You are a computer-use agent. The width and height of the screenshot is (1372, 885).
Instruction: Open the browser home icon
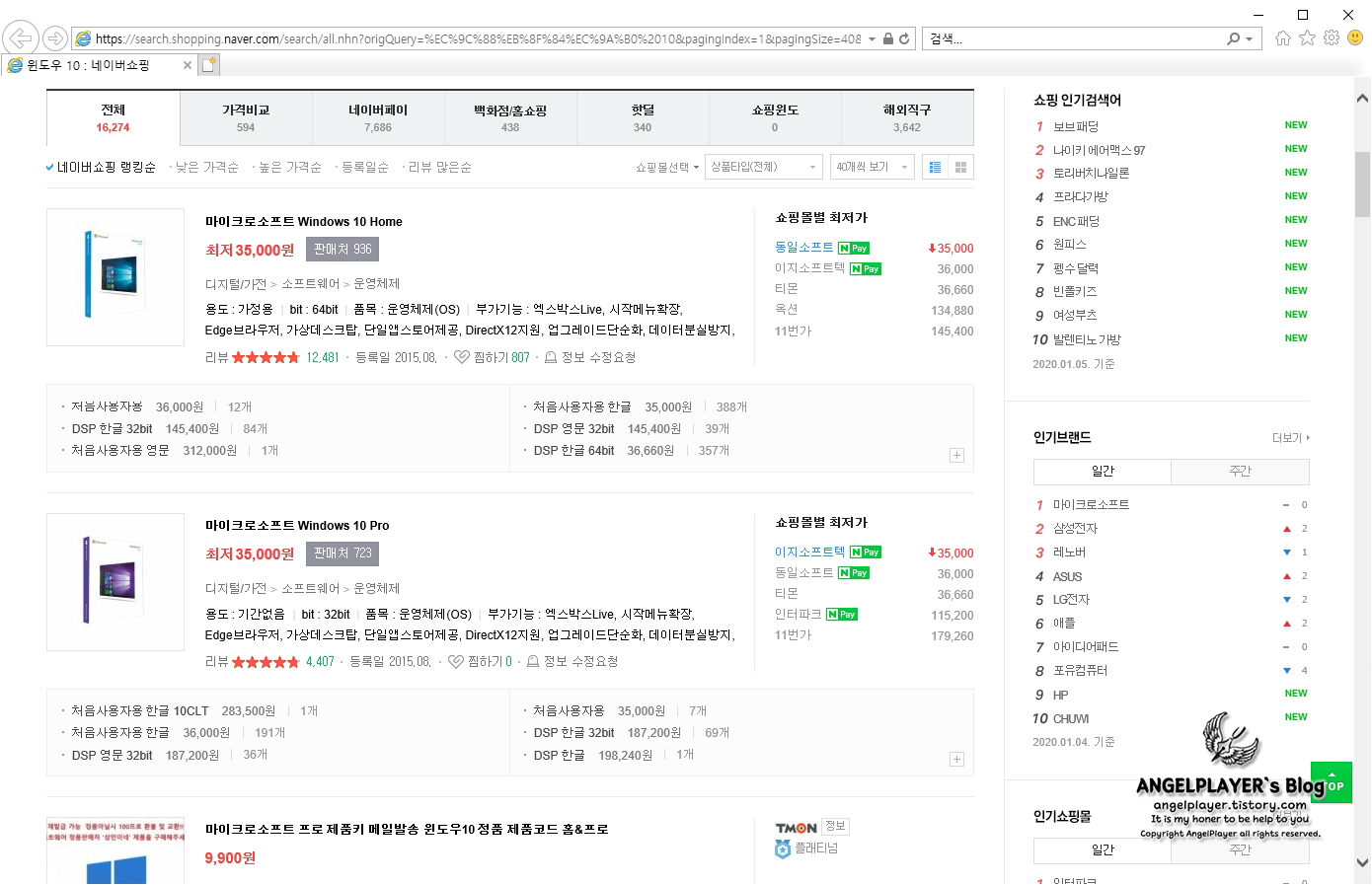pos(1283,37)
